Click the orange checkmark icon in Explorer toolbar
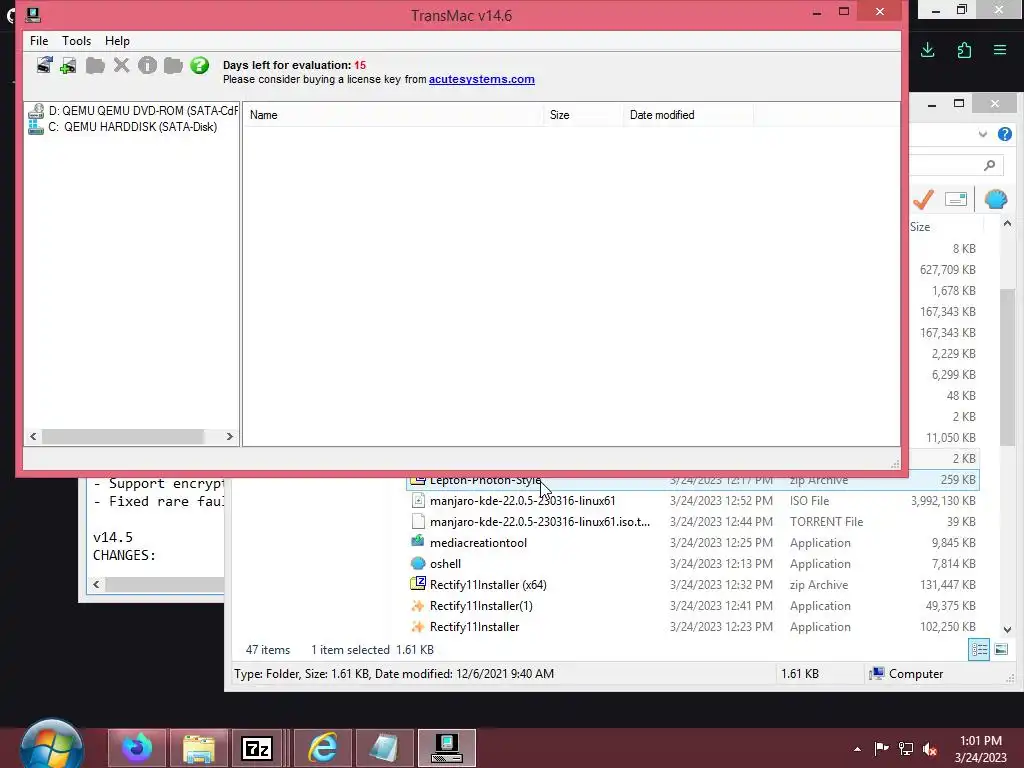This screenshot has height=768, width=1024. (x=923, y=199)
